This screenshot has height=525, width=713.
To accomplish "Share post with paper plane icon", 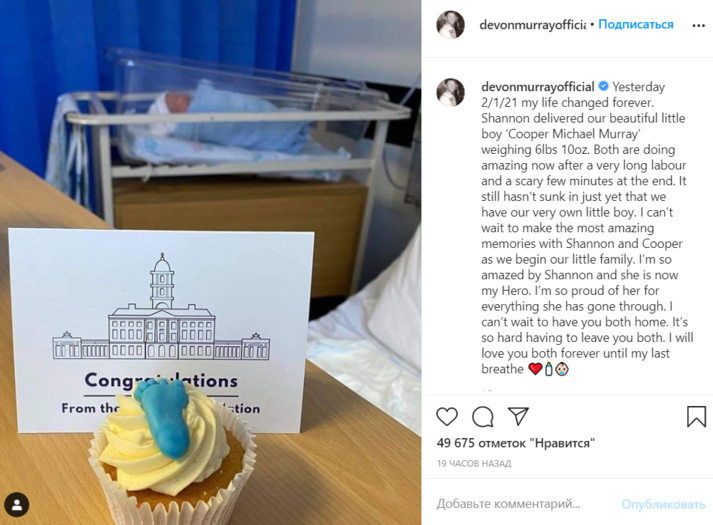I will pyautogui.click(x=518, y=416).
